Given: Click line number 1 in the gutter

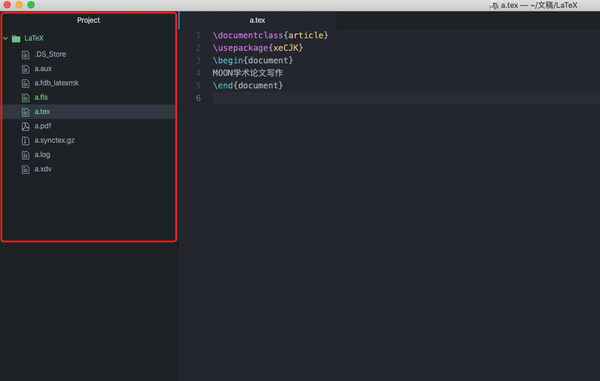Looking at the screenshot, I should tap(198, 36).
